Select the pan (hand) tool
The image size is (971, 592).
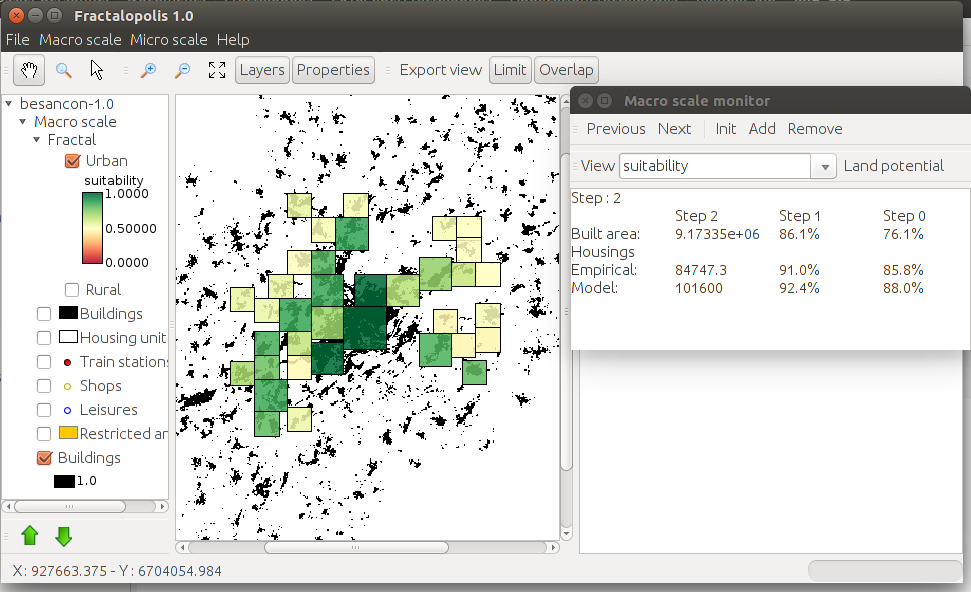28,70
